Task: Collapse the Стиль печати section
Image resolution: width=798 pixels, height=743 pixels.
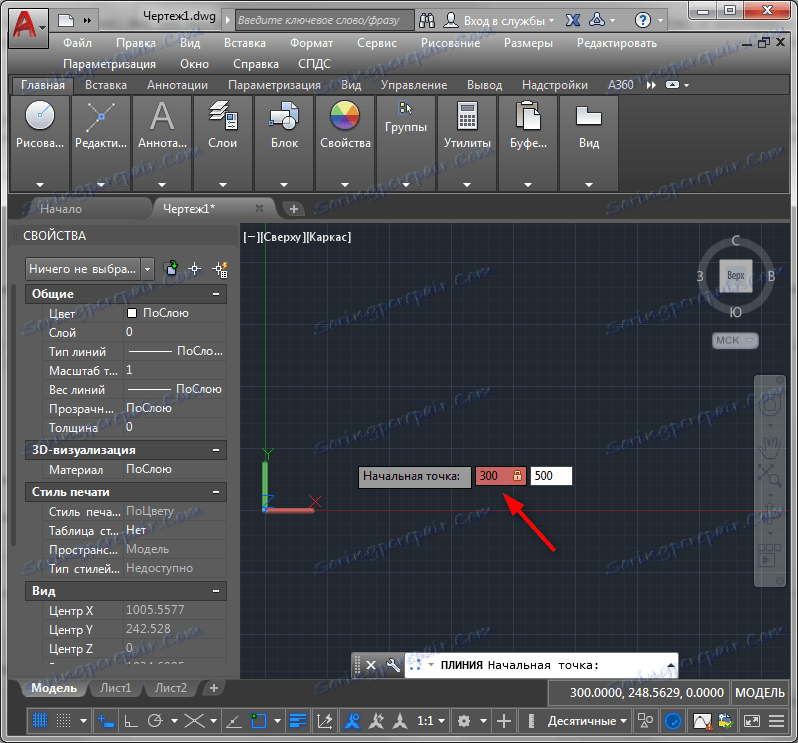Action: pos(216,492)
